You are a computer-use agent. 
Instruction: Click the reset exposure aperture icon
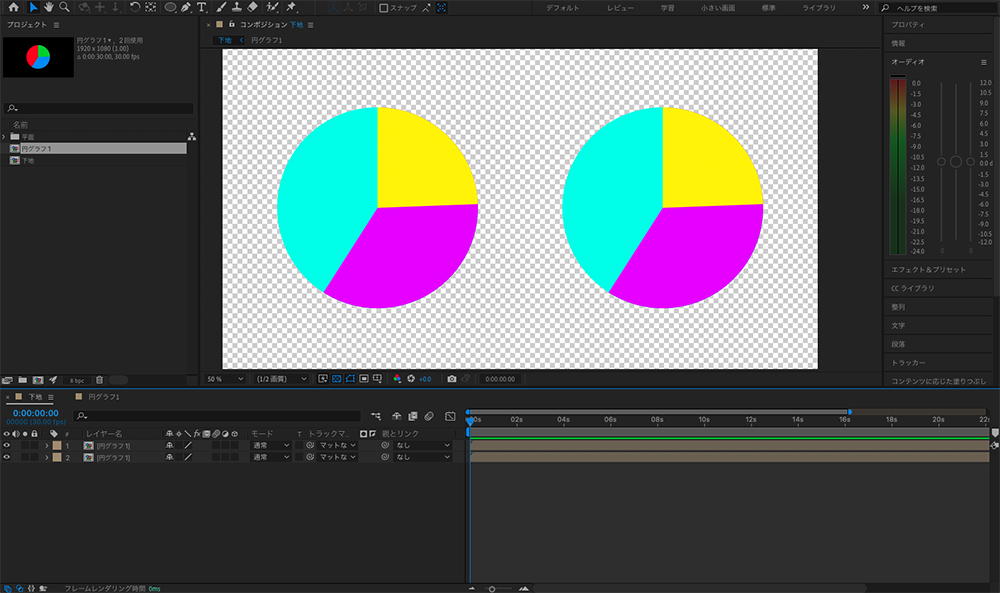point(411,379)
